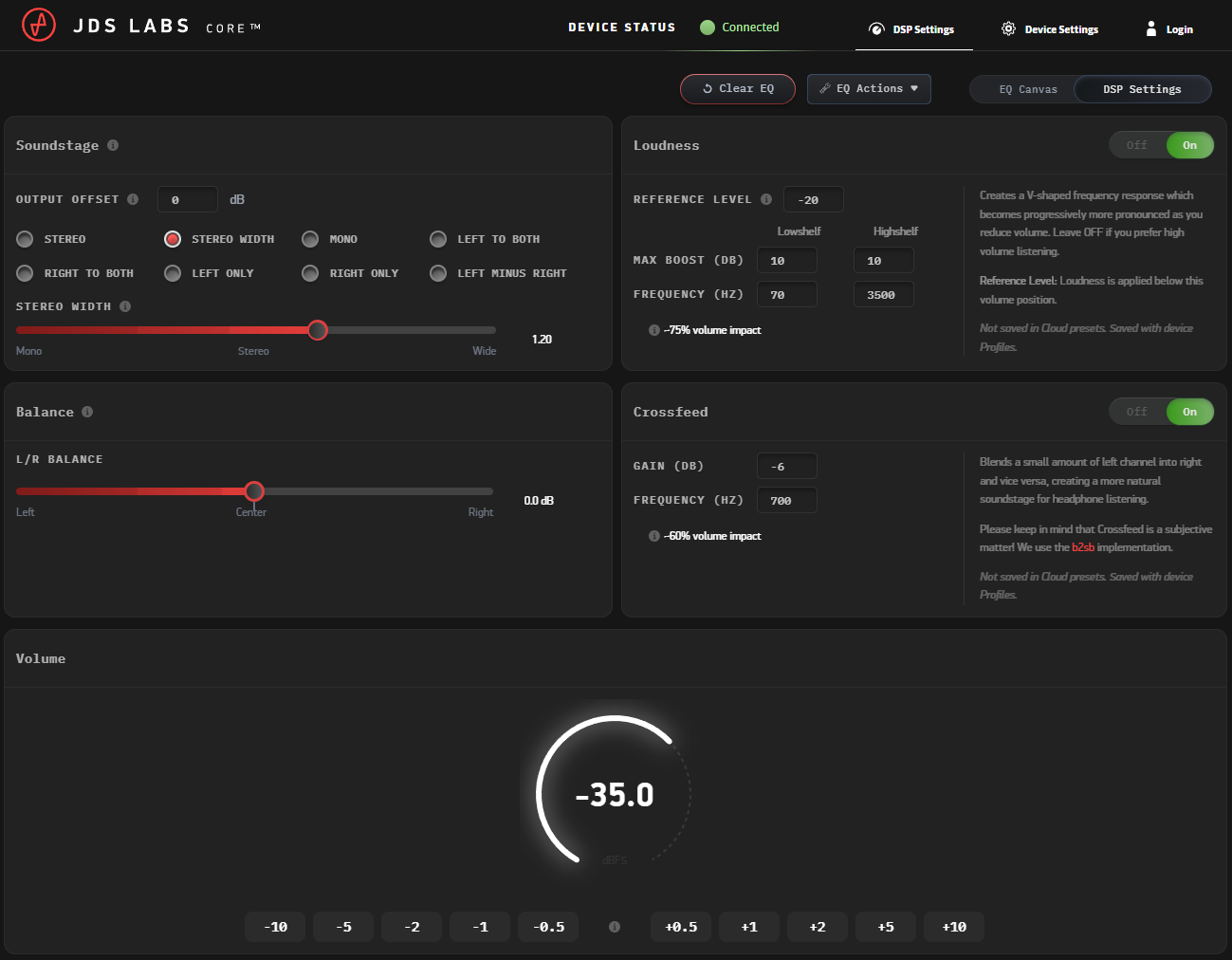
Task: Select the Mono radio button
Action: (x=310, y=239)
